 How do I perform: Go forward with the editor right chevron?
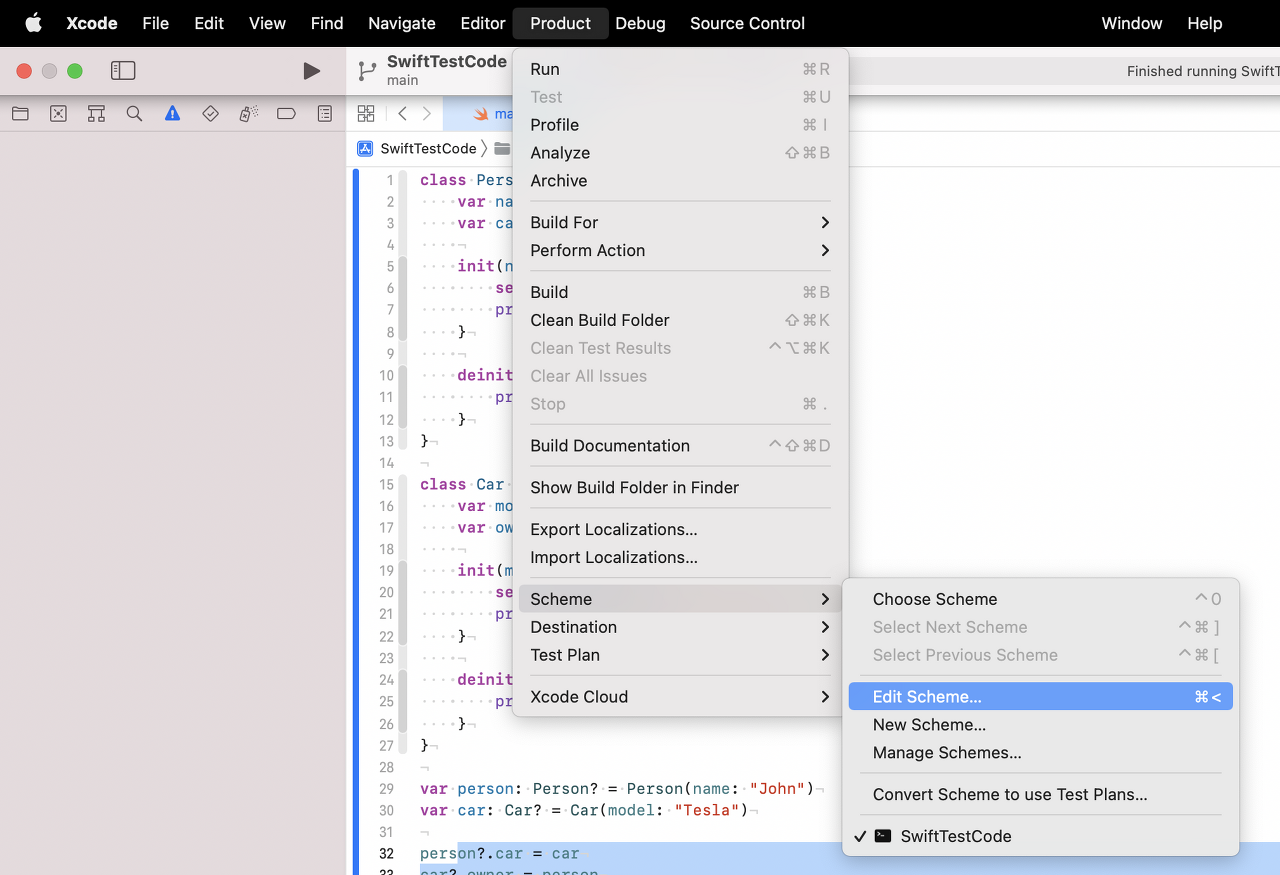pos(427,114)
